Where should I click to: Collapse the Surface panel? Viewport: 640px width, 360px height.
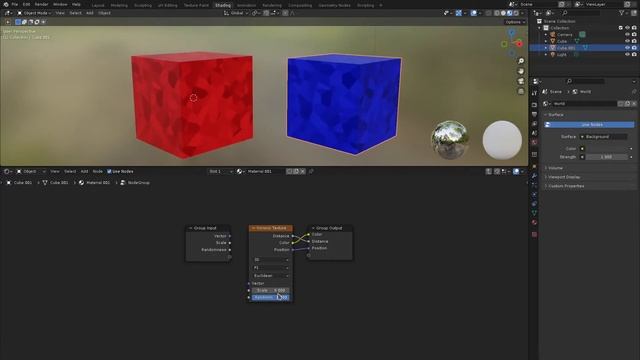tap(556, 115)
